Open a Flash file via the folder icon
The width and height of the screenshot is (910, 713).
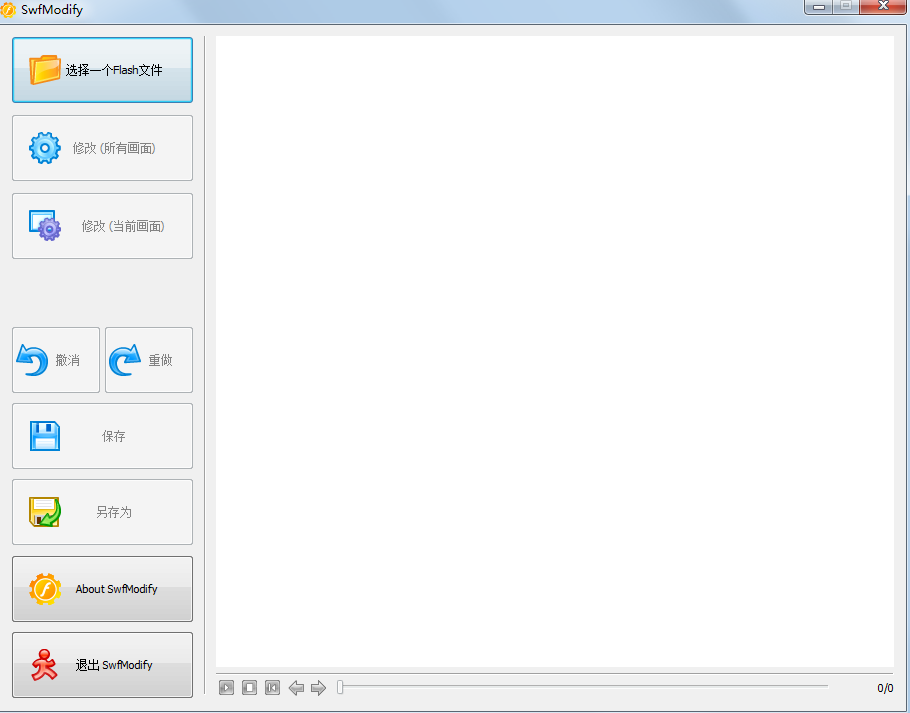(x=45, y=70)
